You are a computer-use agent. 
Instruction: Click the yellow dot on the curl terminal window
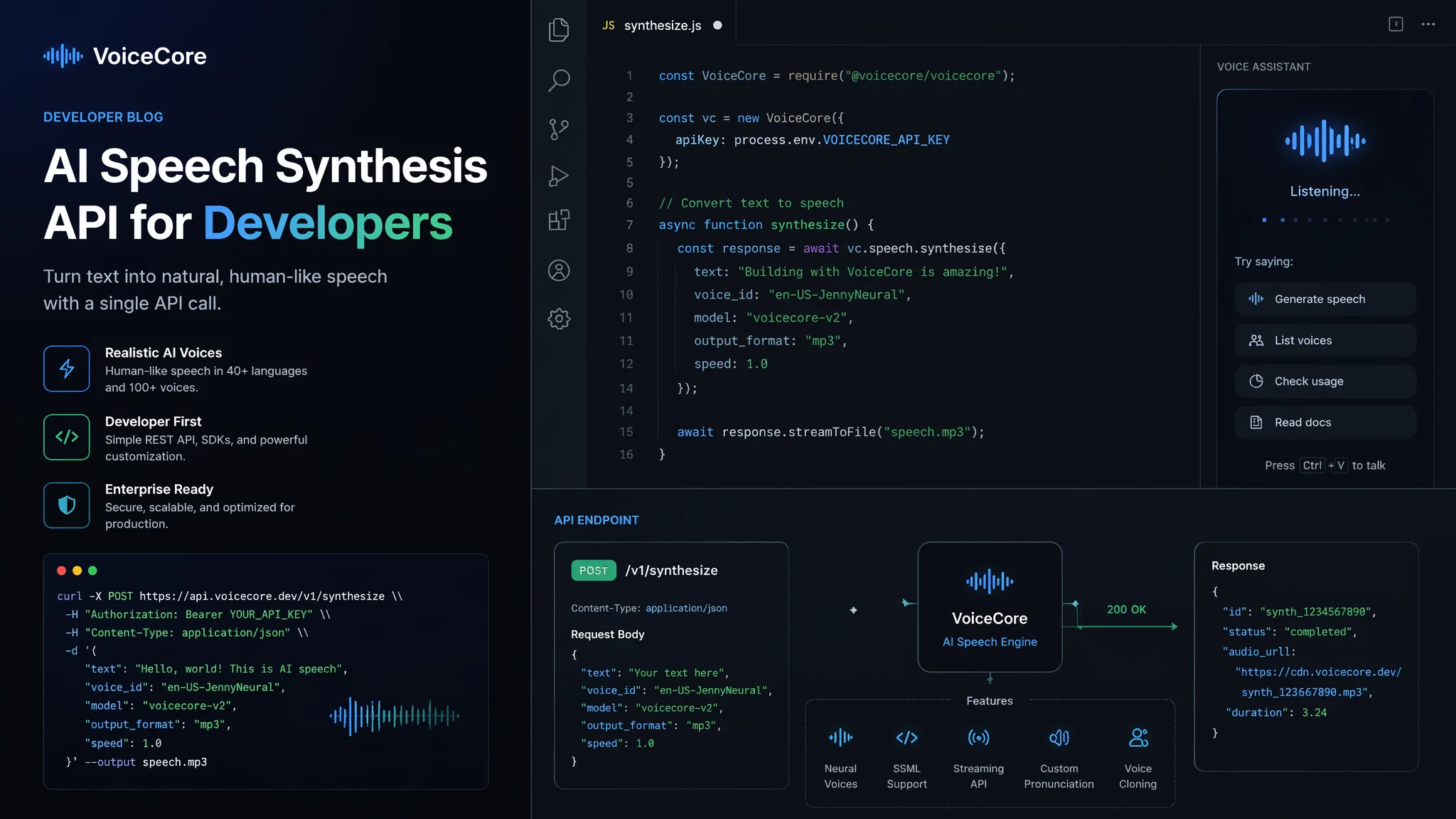click(77, 570)
